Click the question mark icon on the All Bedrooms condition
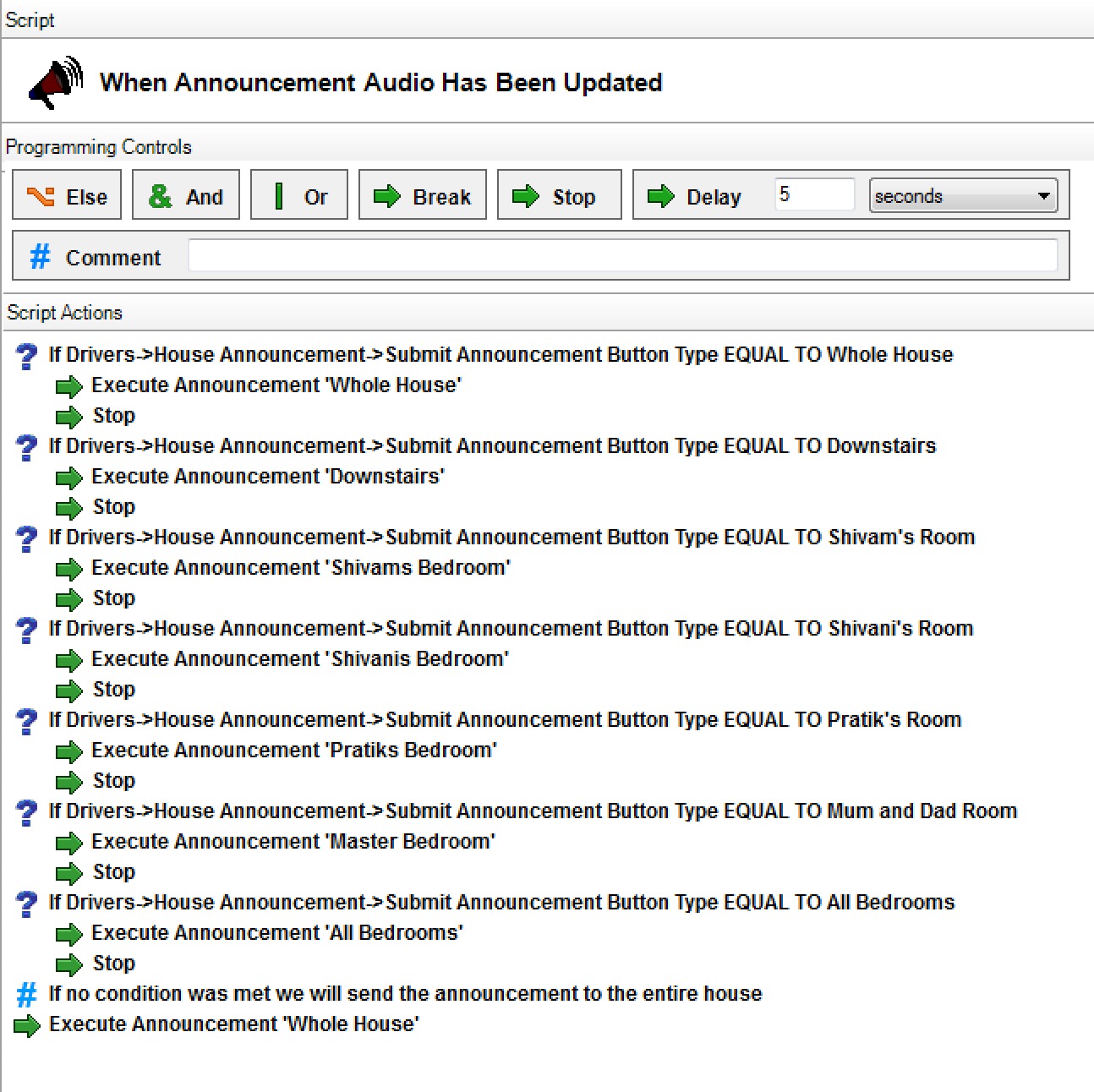Image resolution: width=1094 pixels, height=1092 pixels. tap(26, 902)
